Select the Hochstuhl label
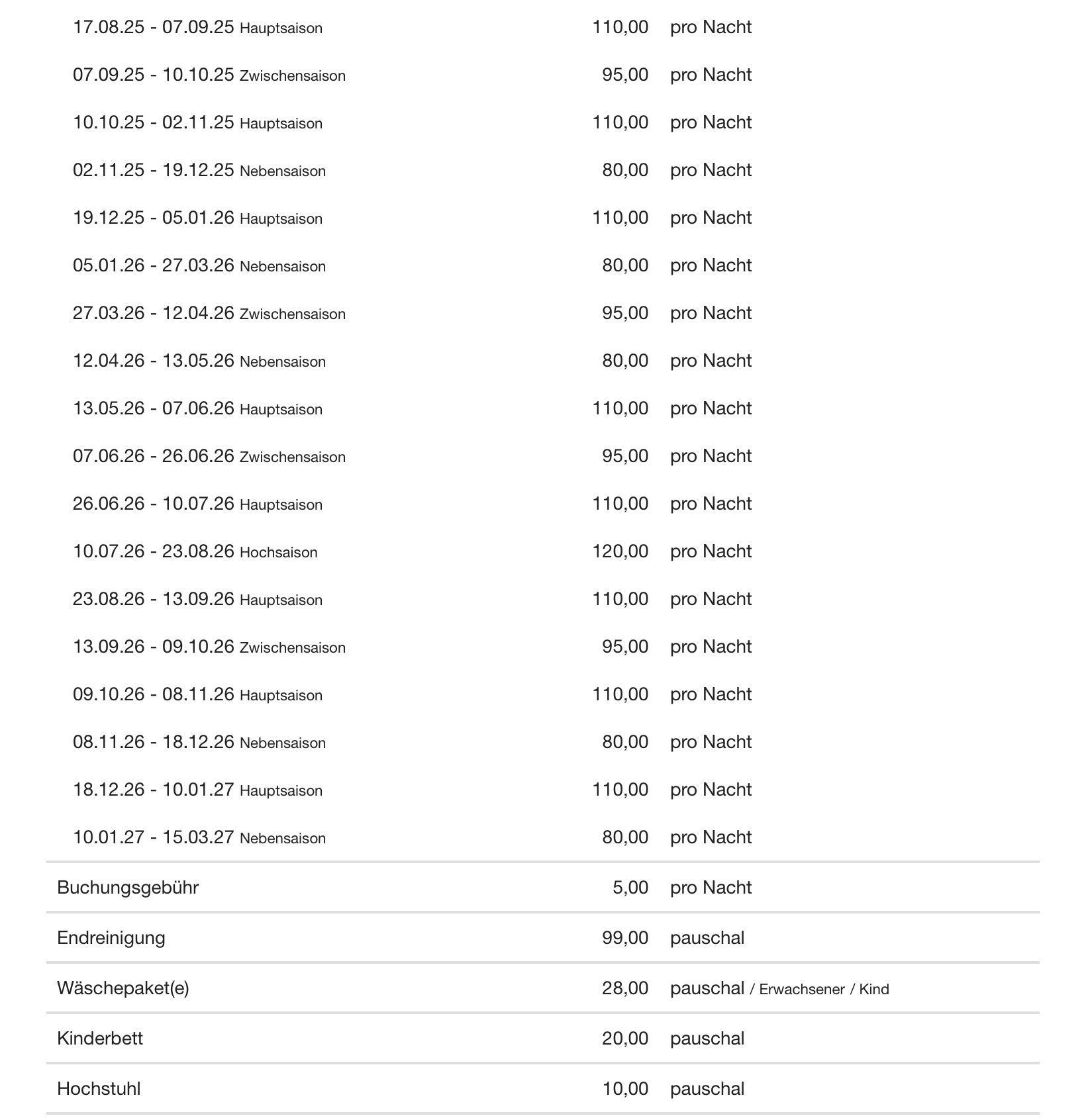This screenshot has width=1086, height=1120. coord(99,1089)
